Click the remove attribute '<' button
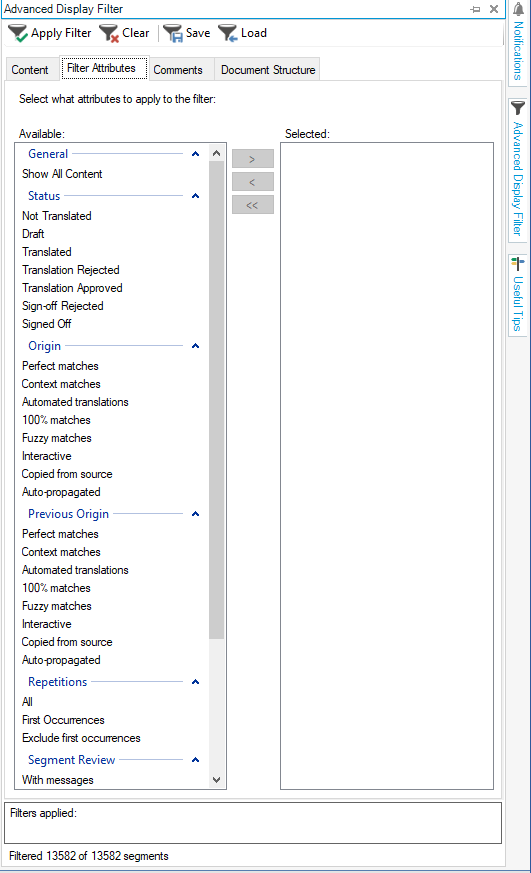 coord(253,182)
